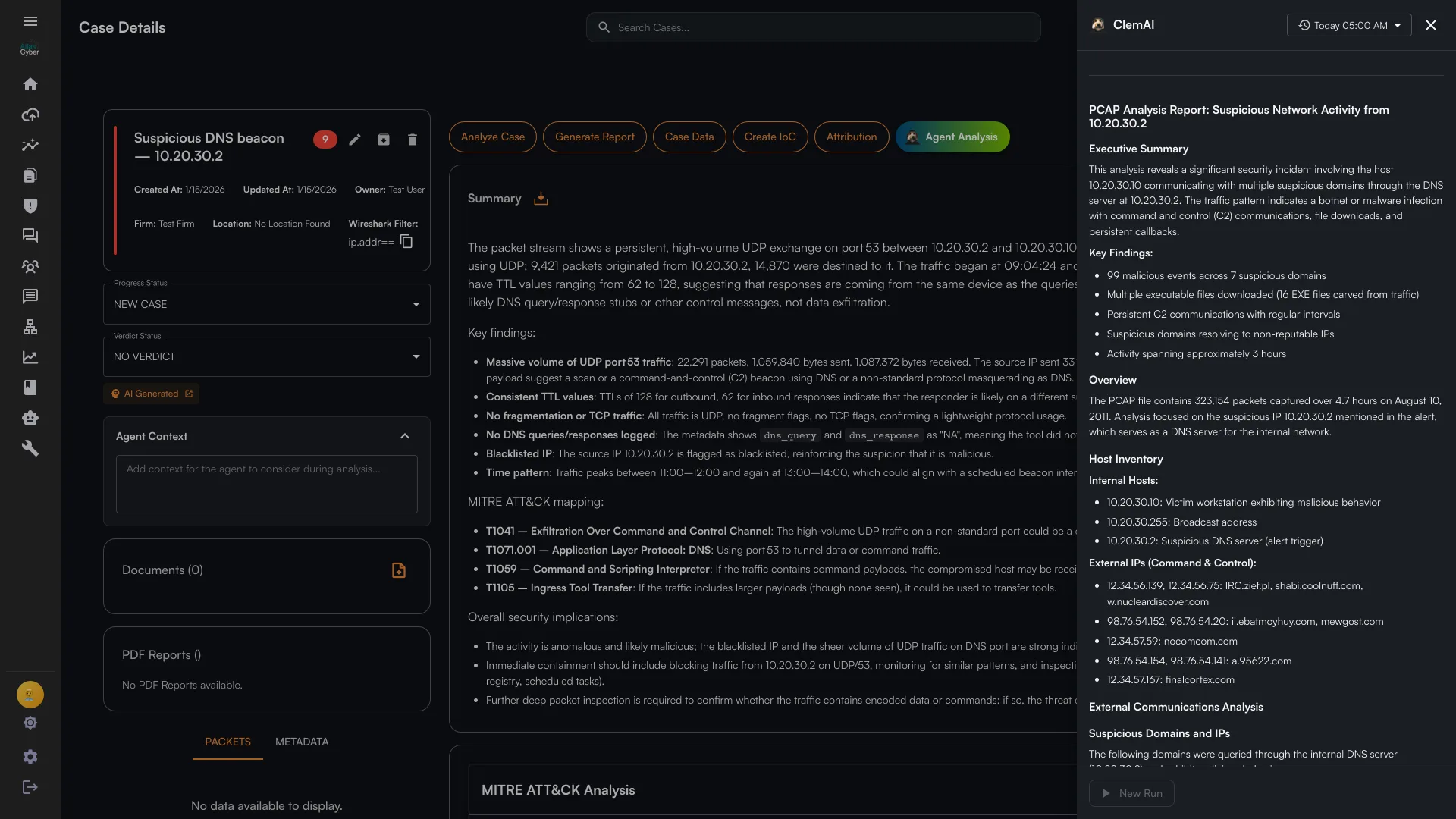
Task: Edit the case title with pencil icon
Action: click(355, 140)
